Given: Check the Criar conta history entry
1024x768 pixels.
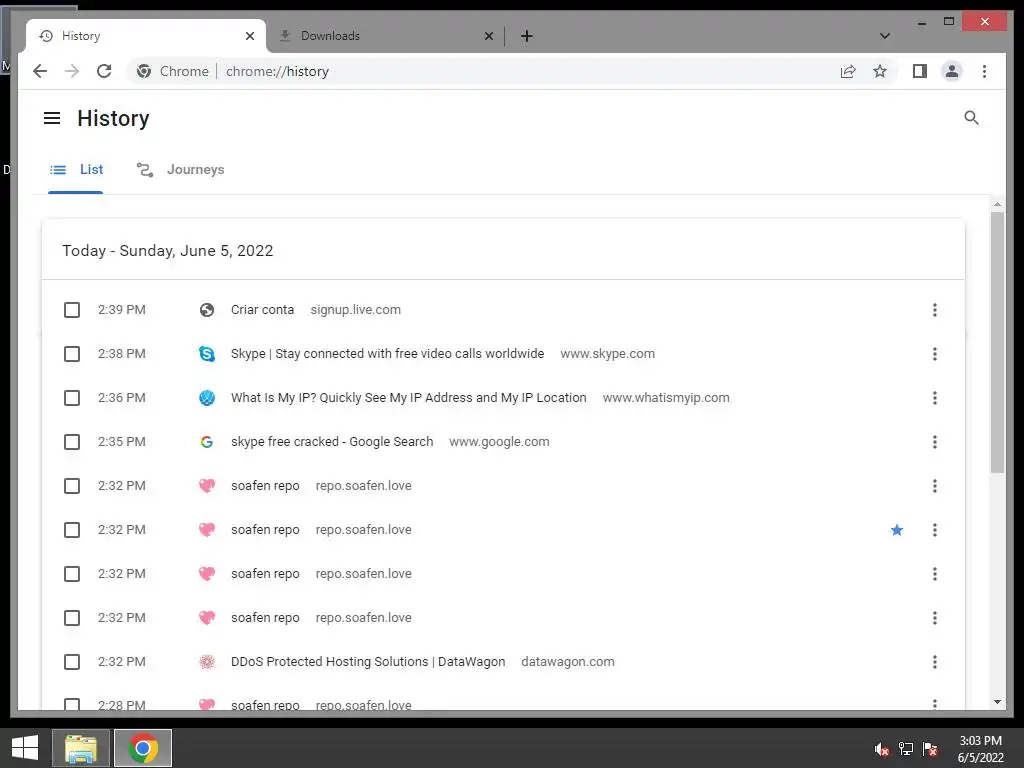Looking at the screenshot, I should point(72,310).
